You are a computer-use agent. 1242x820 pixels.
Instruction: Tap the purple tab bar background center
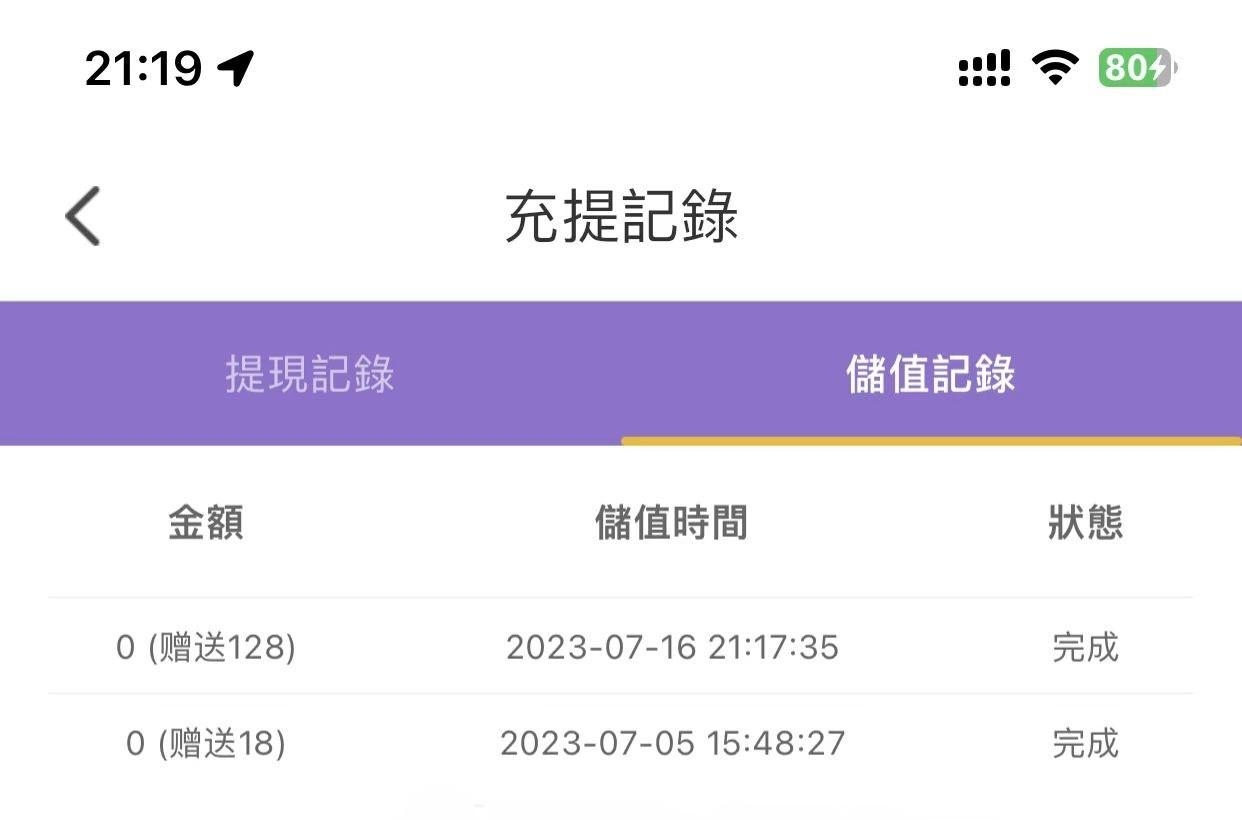(x=621, y=372)
